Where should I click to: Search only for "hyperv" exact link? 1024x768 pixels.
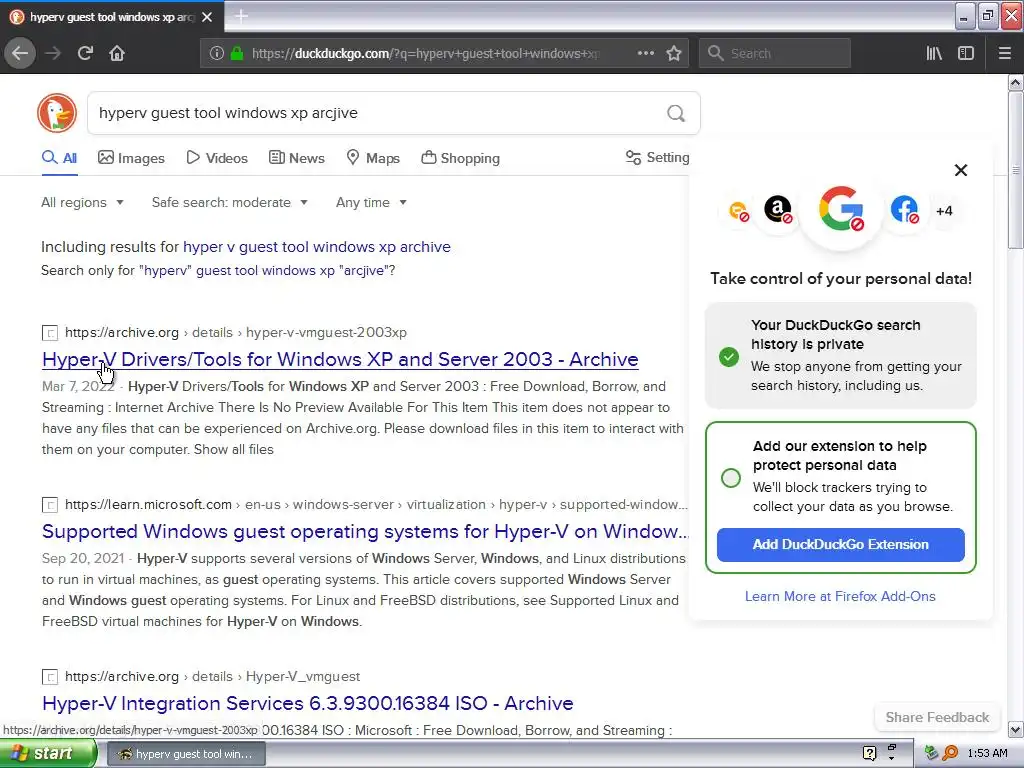point(264,270)
